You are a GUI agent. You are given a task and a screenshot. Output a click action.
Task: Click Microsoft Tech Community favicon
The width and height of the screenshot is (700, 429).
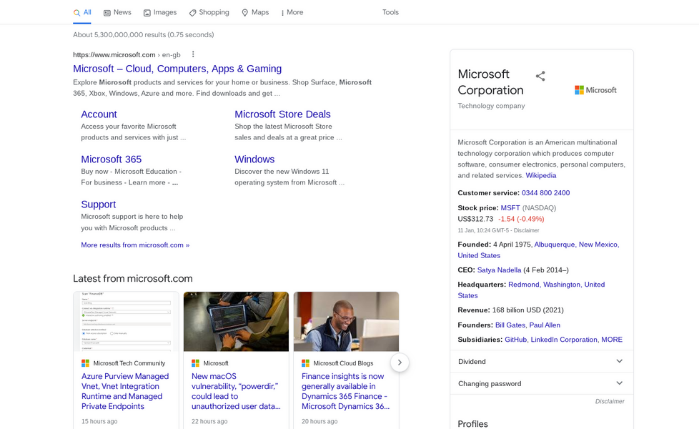(85, 363)
